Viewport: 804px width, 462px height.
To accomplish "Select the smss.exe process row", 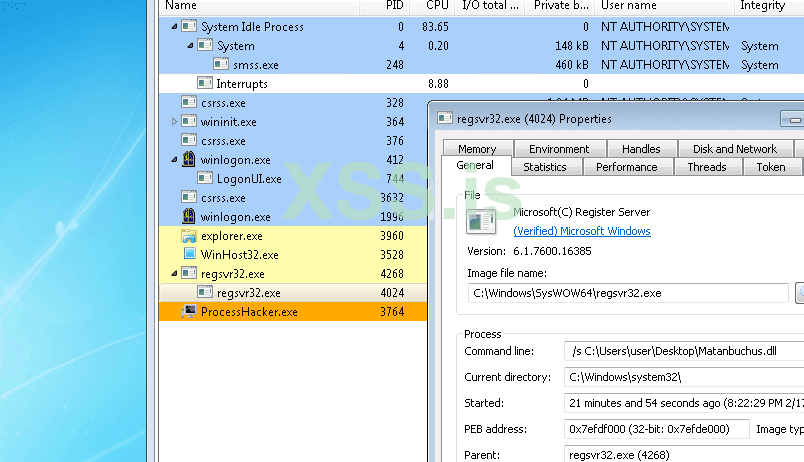I will 481,65.
